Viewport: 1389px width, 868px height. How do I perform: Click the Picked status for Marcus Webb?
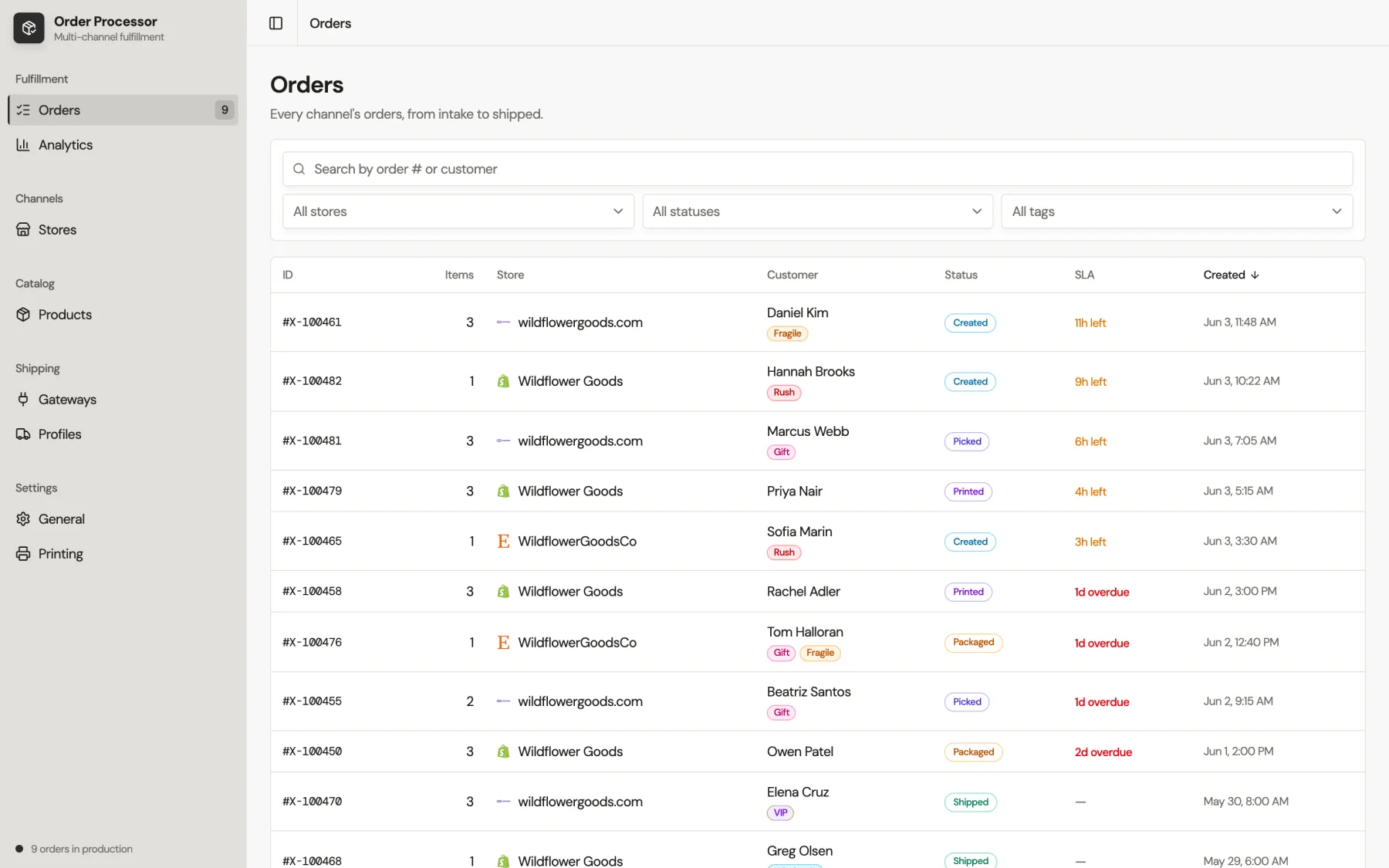pos(967,441)
